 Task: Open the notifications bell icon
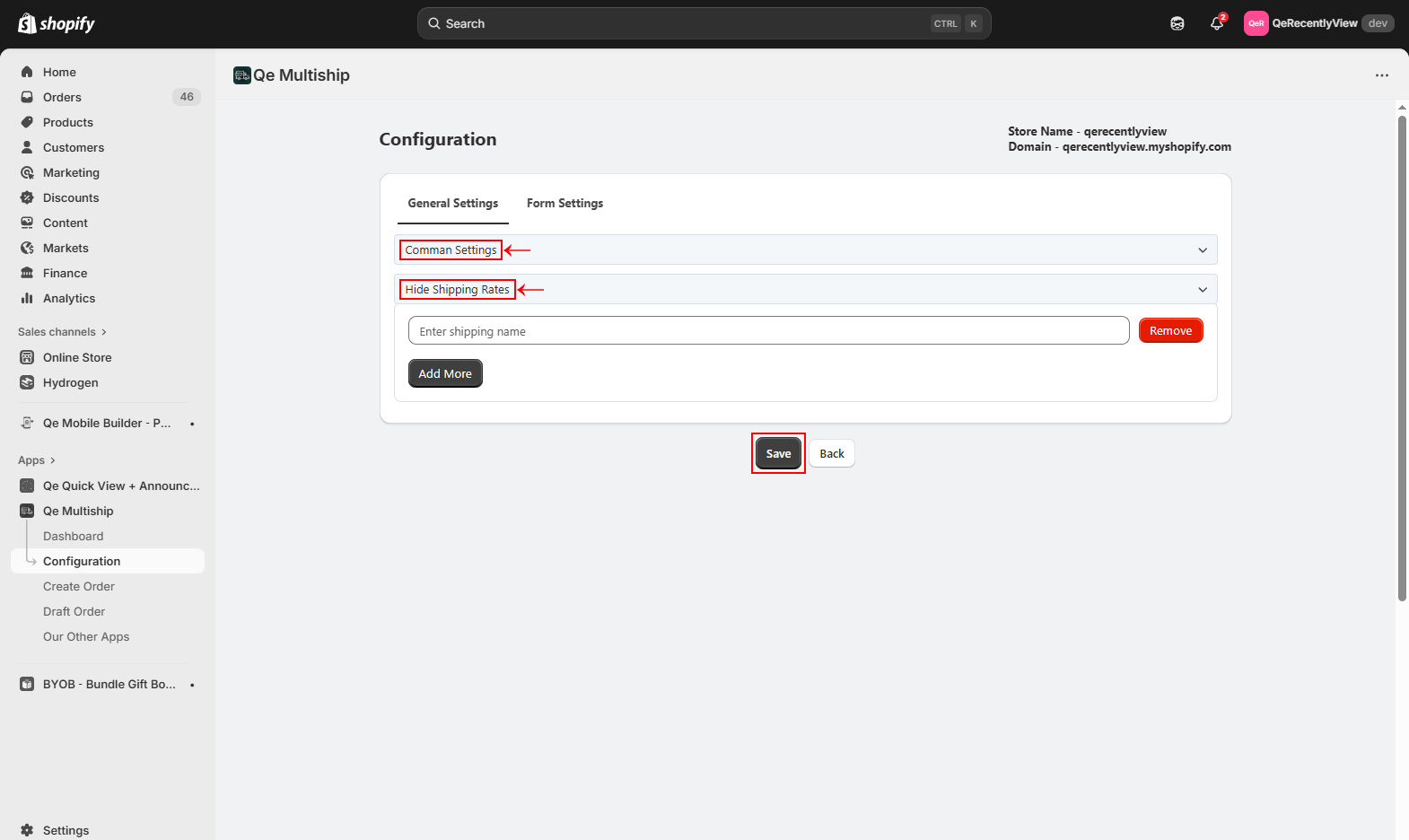click(x=1216, y=23)
